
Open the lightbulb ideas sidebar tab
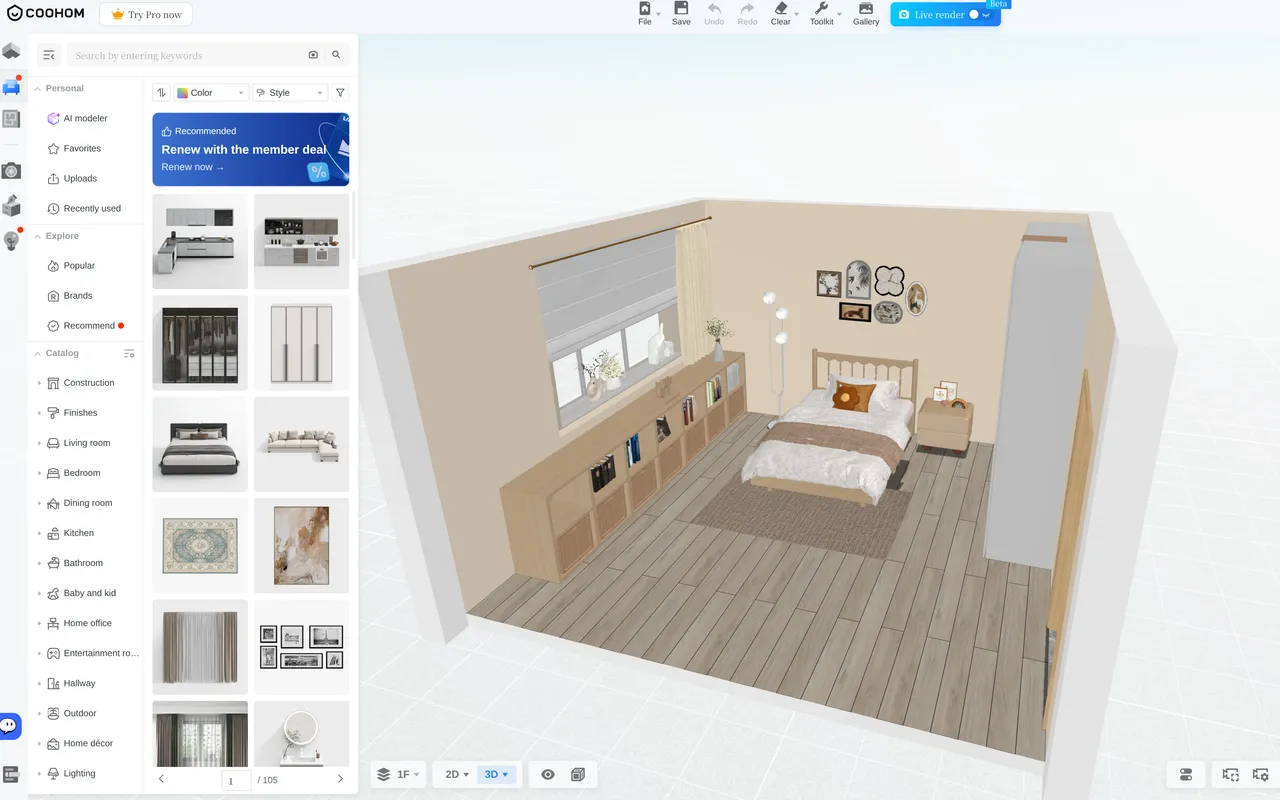point(12,240)
